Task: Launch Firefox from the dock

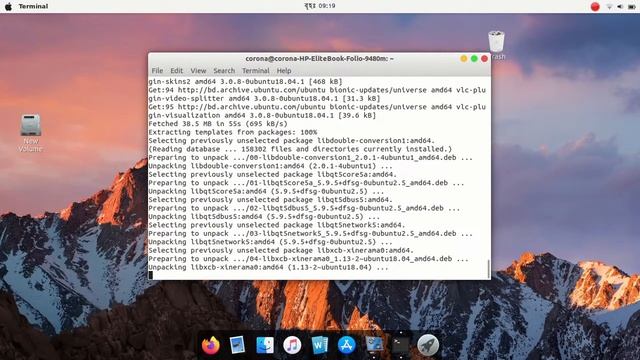Action: point(211,345)
